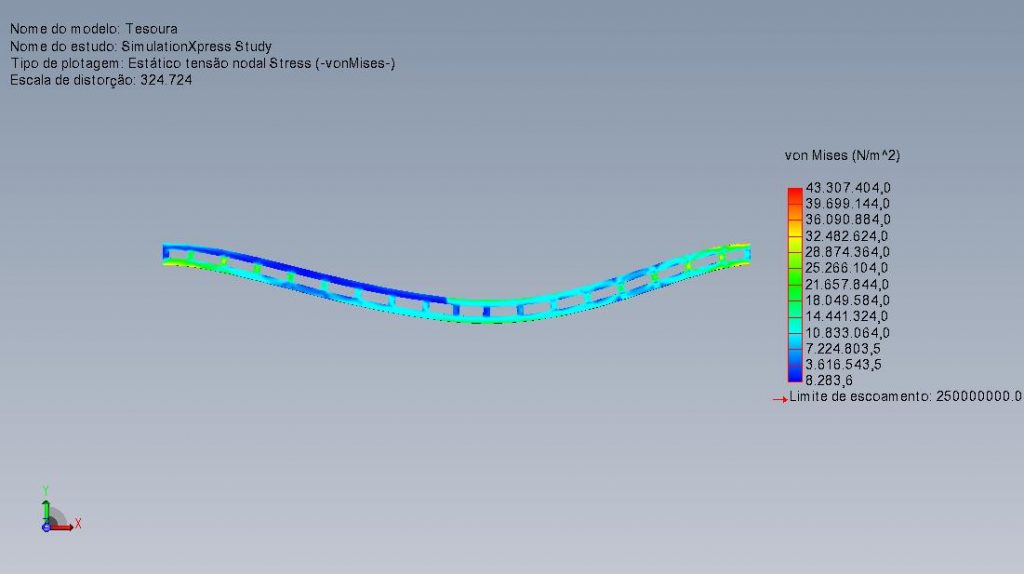Click legend value 3.616.543,5
The image size is (1024, 574).
(x=843, y=365)
